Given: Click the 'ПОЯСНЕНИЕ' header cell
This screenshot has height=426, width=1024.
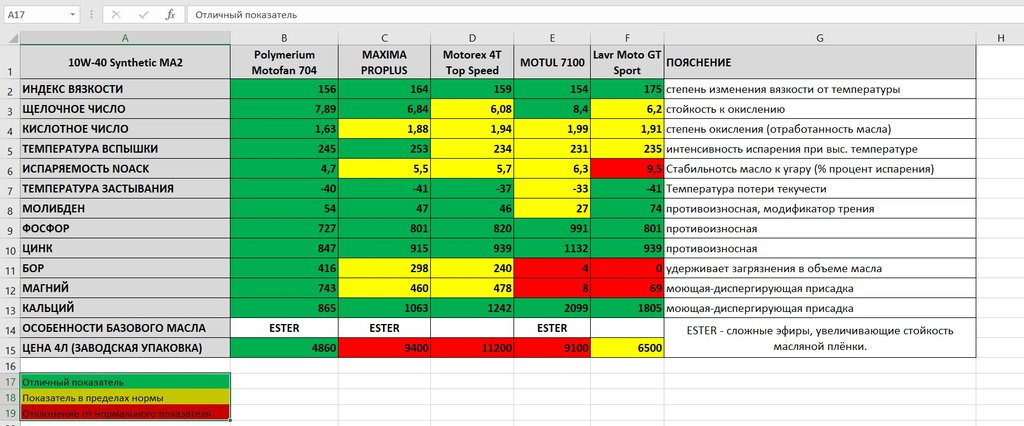Looking at the screenshot, I should 820,62.
